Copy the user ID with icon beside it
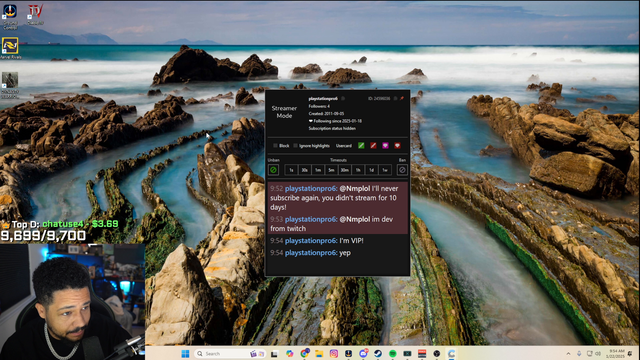Image resolution: width=640 pixels, height=360 pixels. (395, 98)
